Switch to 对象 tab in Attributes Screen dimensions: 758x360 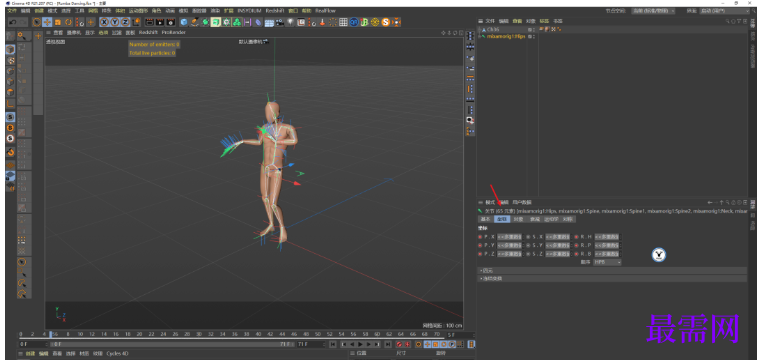518,219
